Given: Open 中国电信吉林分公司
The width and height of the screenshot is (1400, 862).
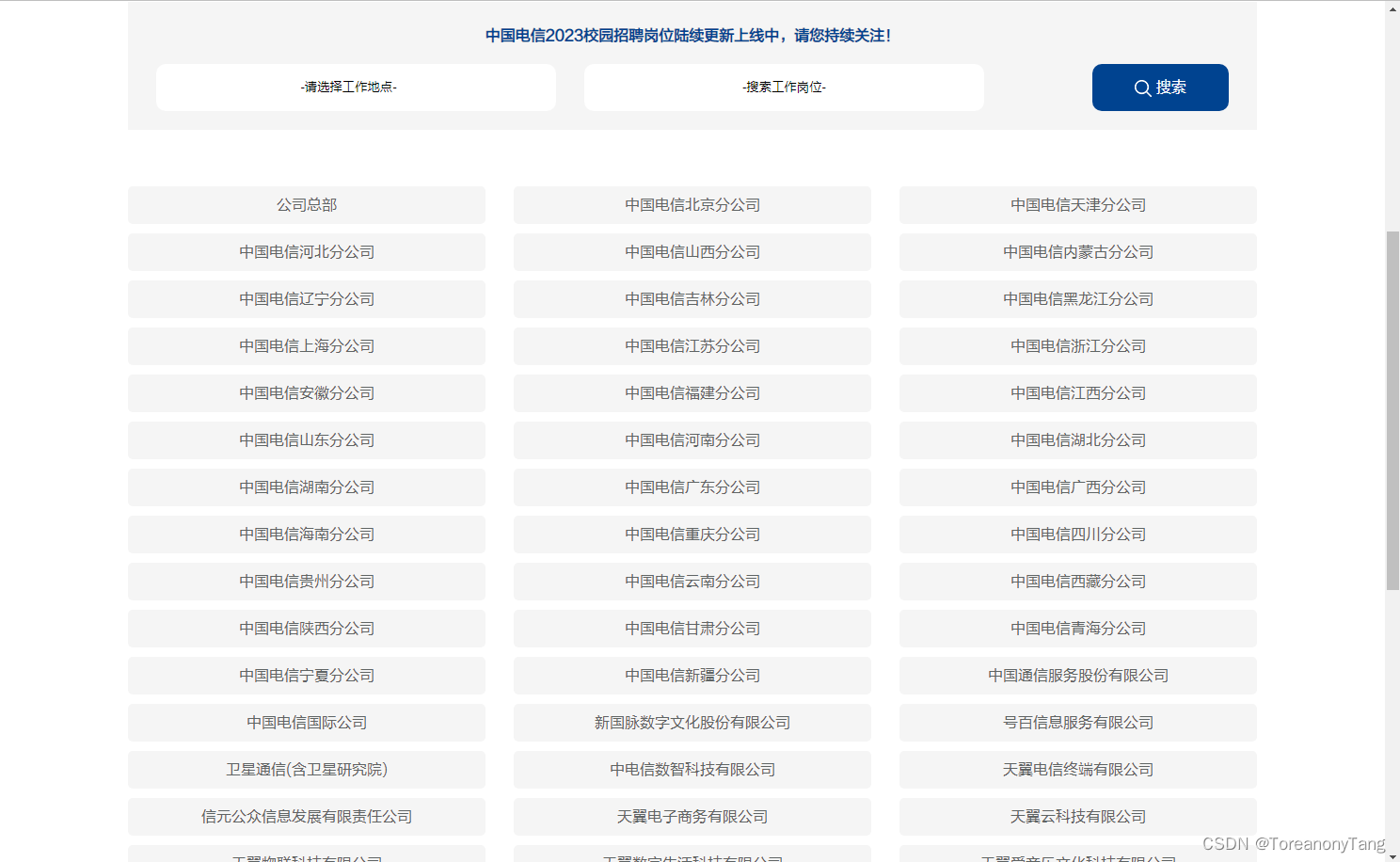Looking at the screenshot, I should pos(692,299).
